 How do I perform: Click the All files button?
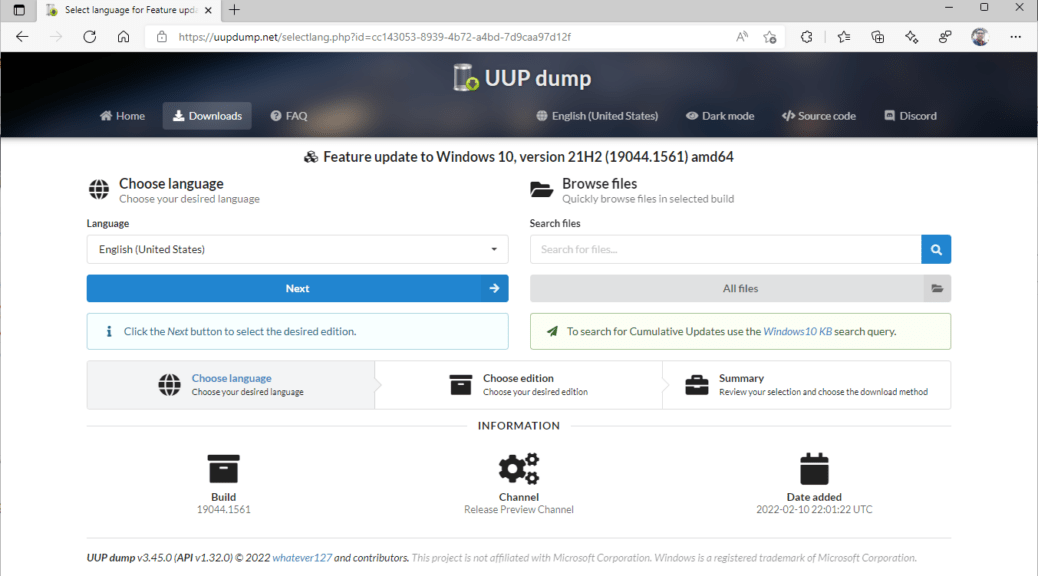tap(740, 288)
